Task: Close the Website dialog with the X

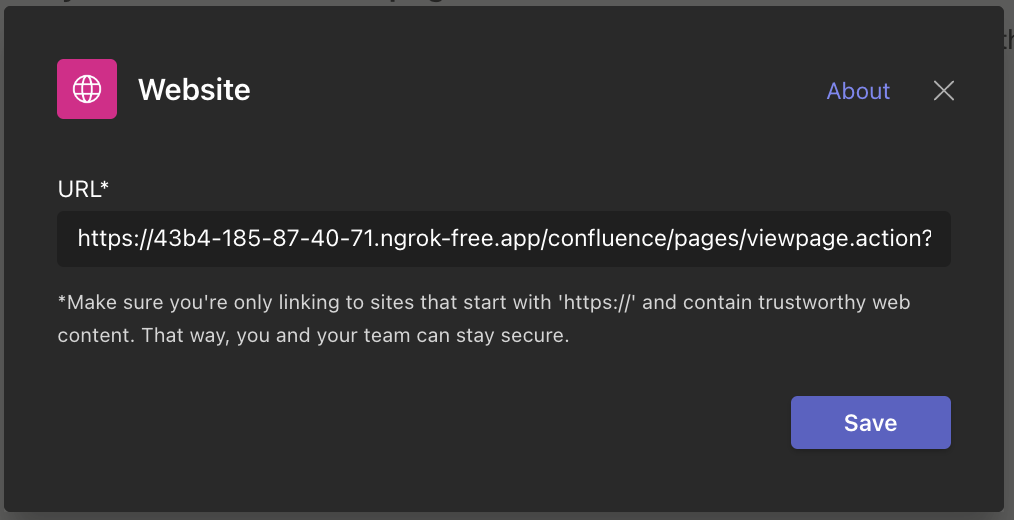Action: click(943, 91)
